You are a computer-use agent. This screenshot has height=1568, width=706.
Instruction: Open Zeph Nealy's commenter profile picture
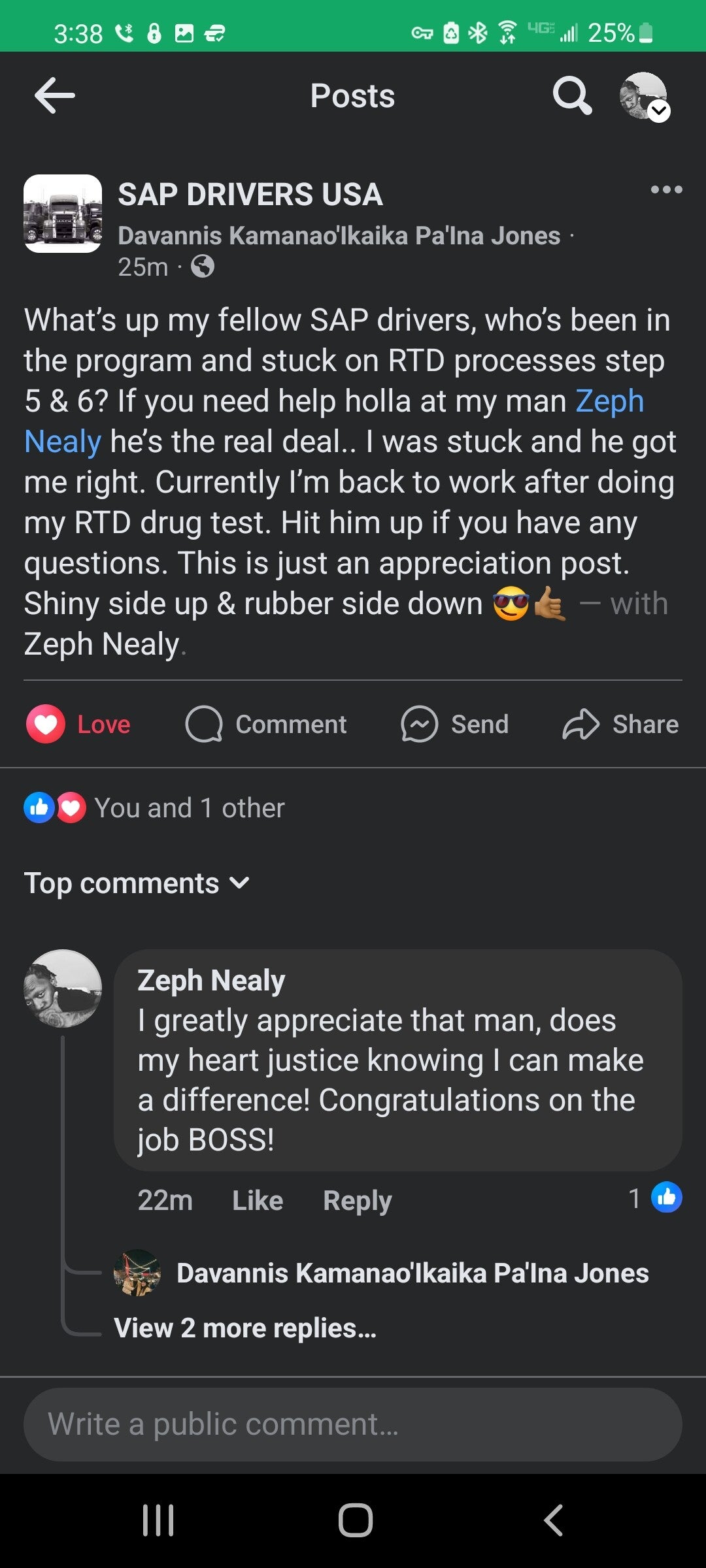pos(63,988)
